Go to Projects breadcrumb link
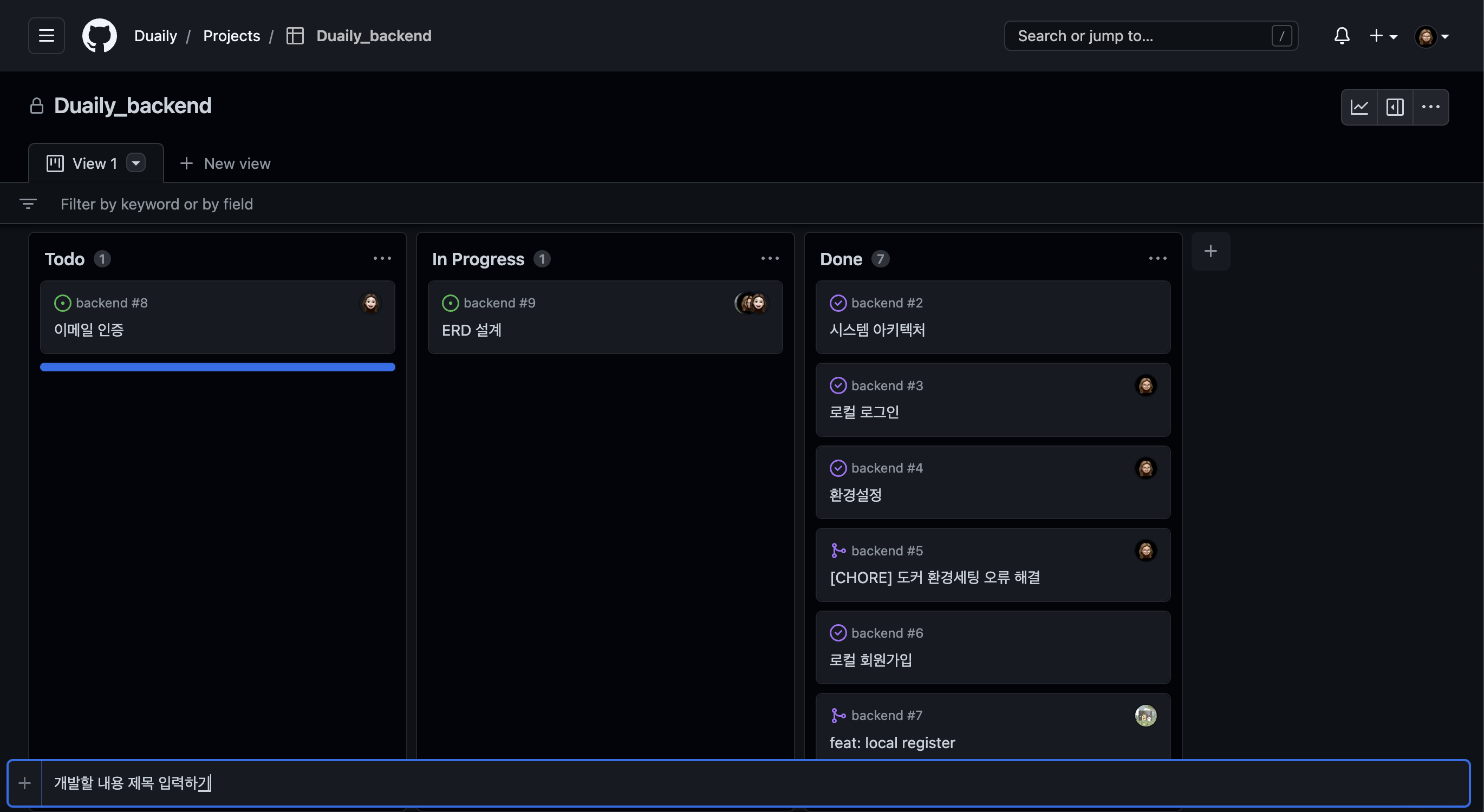 231,36
